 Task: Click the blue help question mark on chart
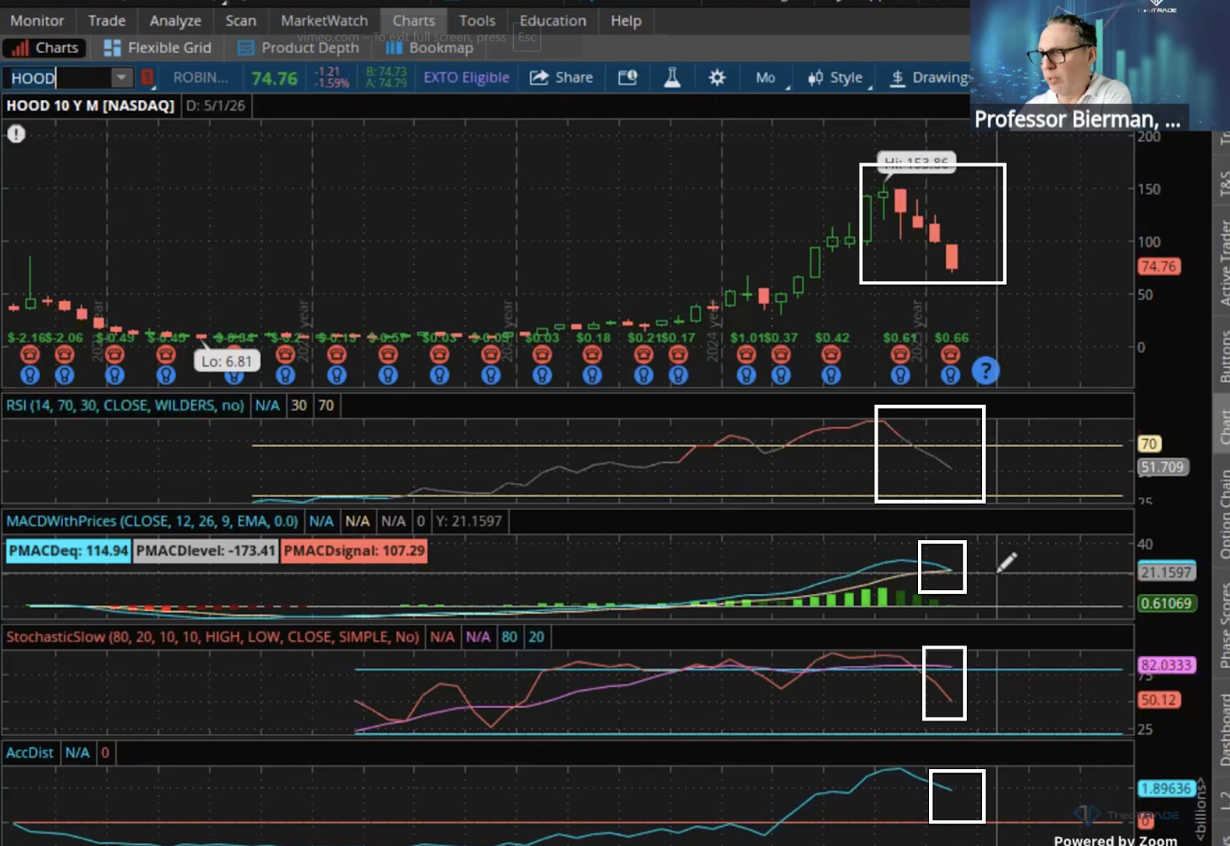tap(985, 371)
